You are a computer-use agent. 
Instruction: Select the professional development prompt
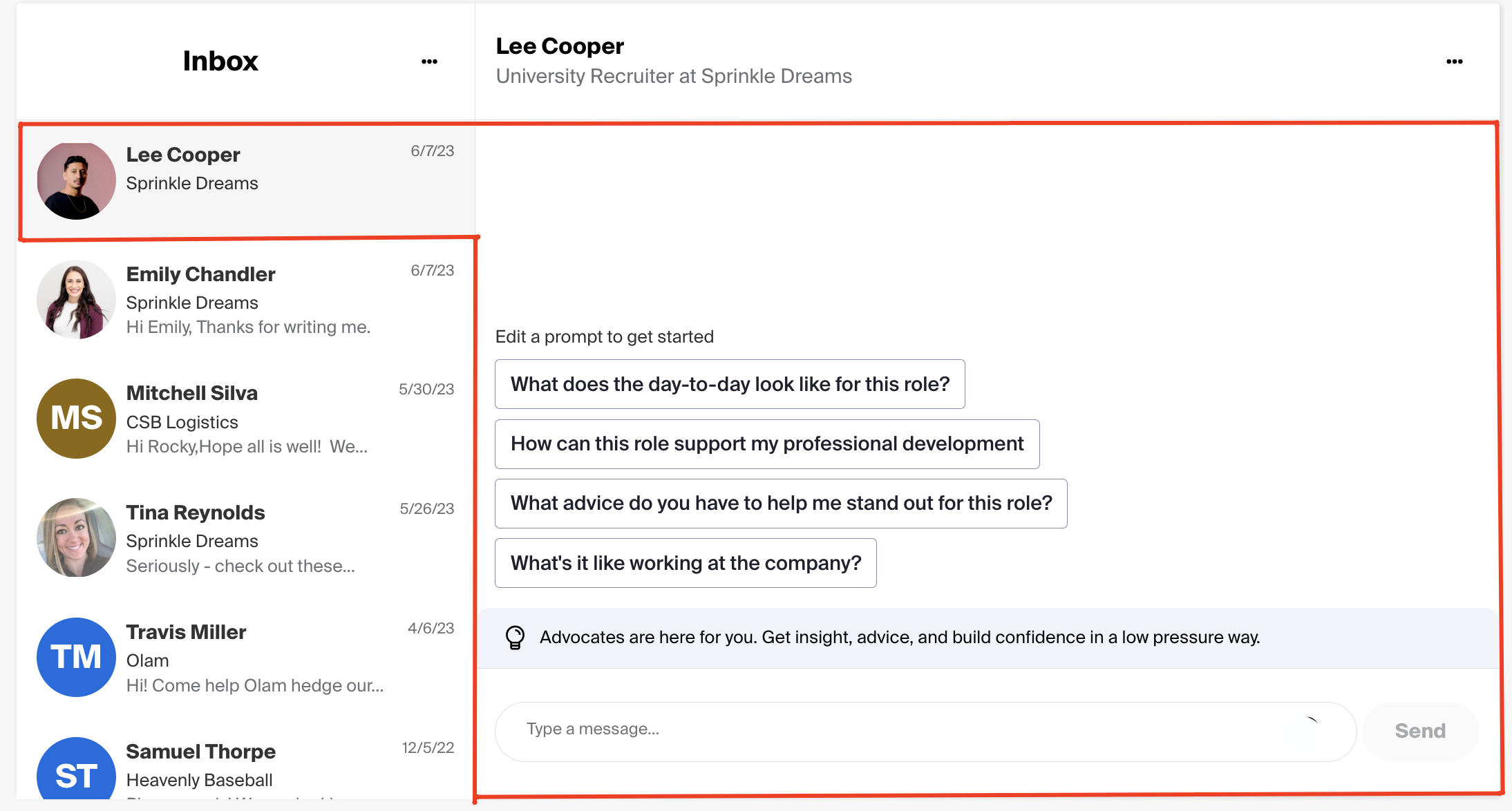(x=766, y=443)
